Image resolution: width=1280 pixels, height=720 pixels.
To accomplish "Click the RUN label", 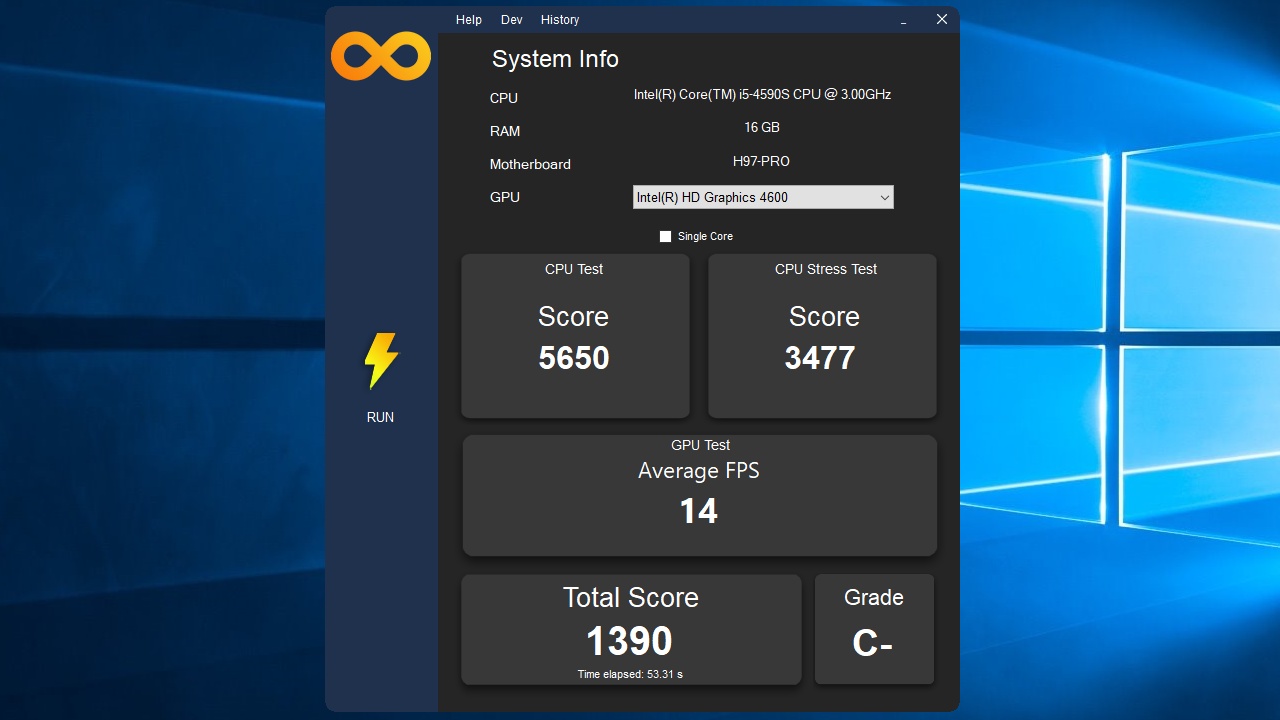I will (380, 417).
